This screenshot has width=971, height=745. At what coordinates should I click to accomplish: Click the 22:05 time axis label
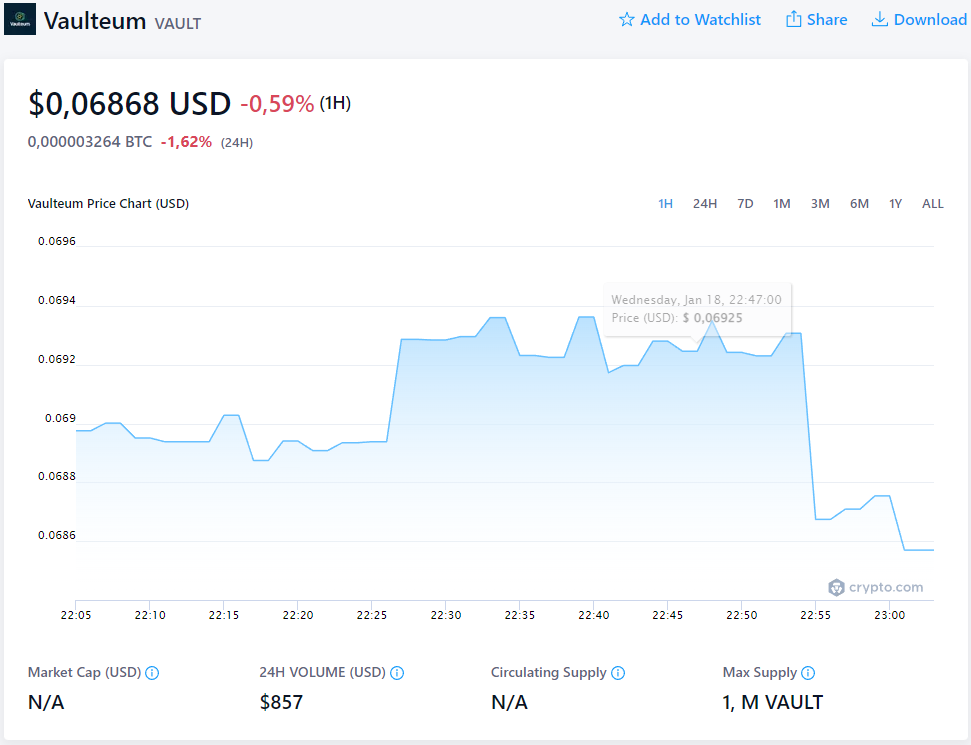pos(76,615)
